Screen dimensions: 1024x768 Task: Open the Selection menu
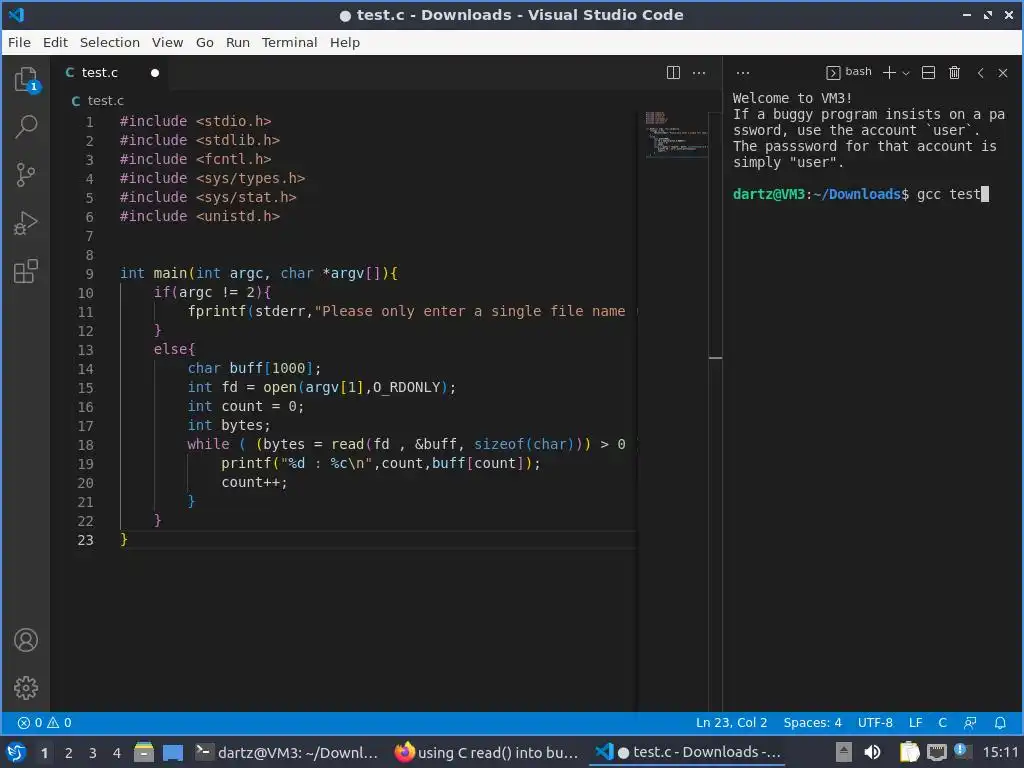[110, 42]
